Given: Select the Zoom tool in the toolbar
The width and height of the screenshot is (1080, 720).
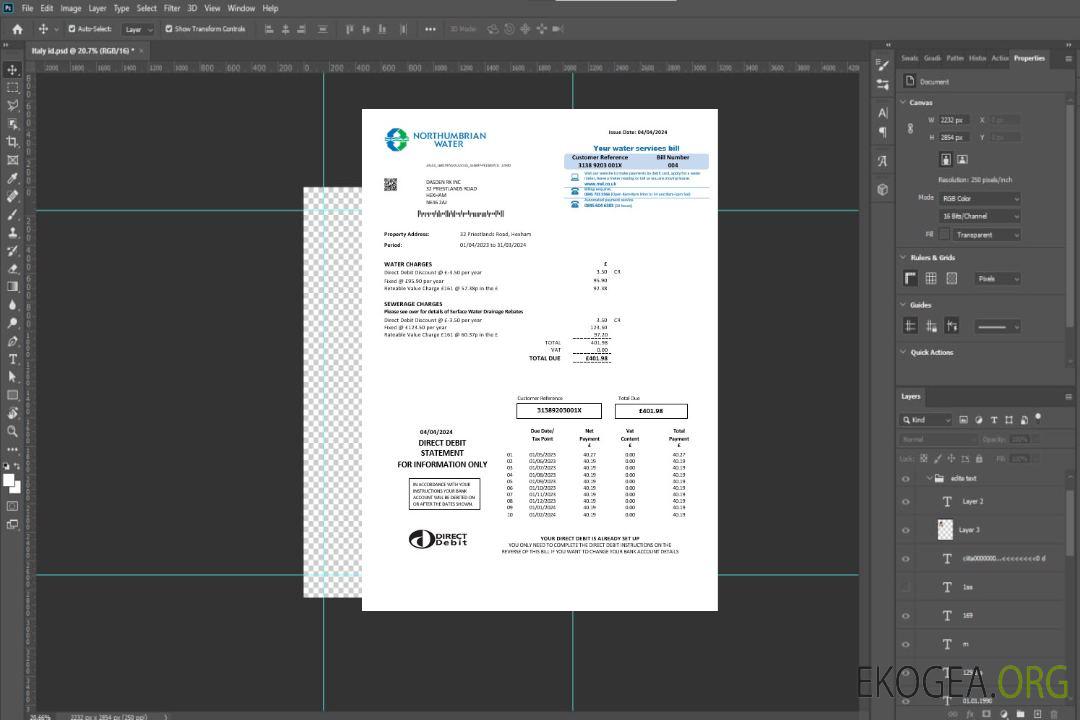Looking at the screenshot, I should (x=13, y=431).
